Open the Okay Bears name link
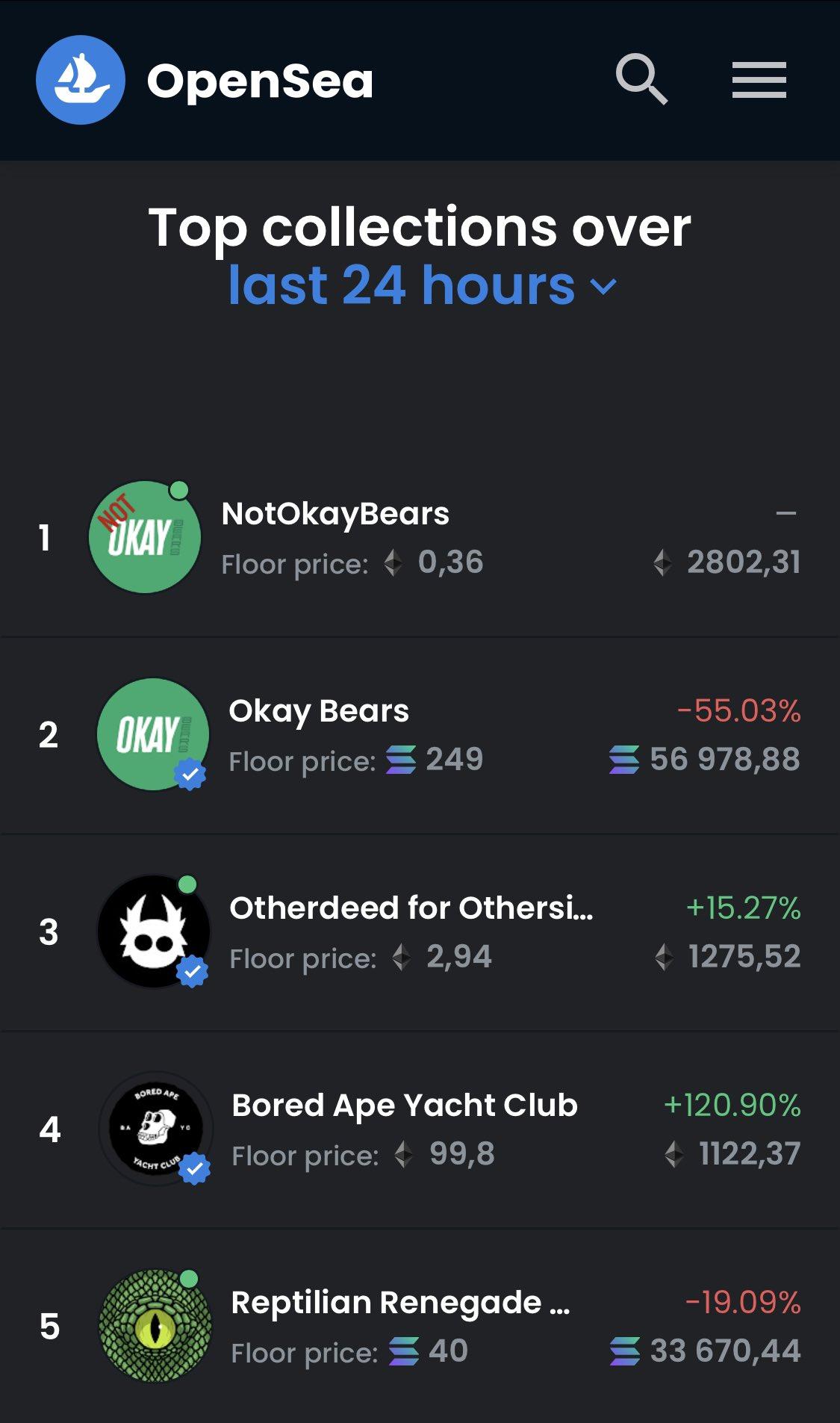The image size is (840, 1423). [319, 711]
